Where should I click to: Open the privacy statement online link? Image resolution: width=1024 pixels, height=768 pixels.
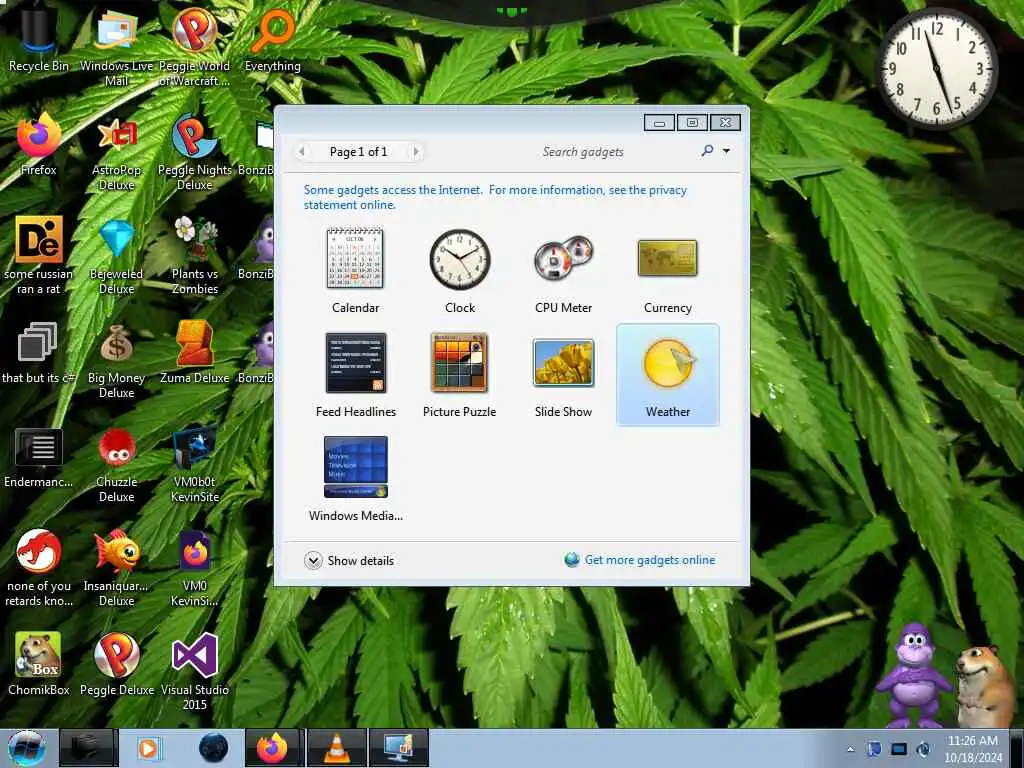[x=495, y=197]
